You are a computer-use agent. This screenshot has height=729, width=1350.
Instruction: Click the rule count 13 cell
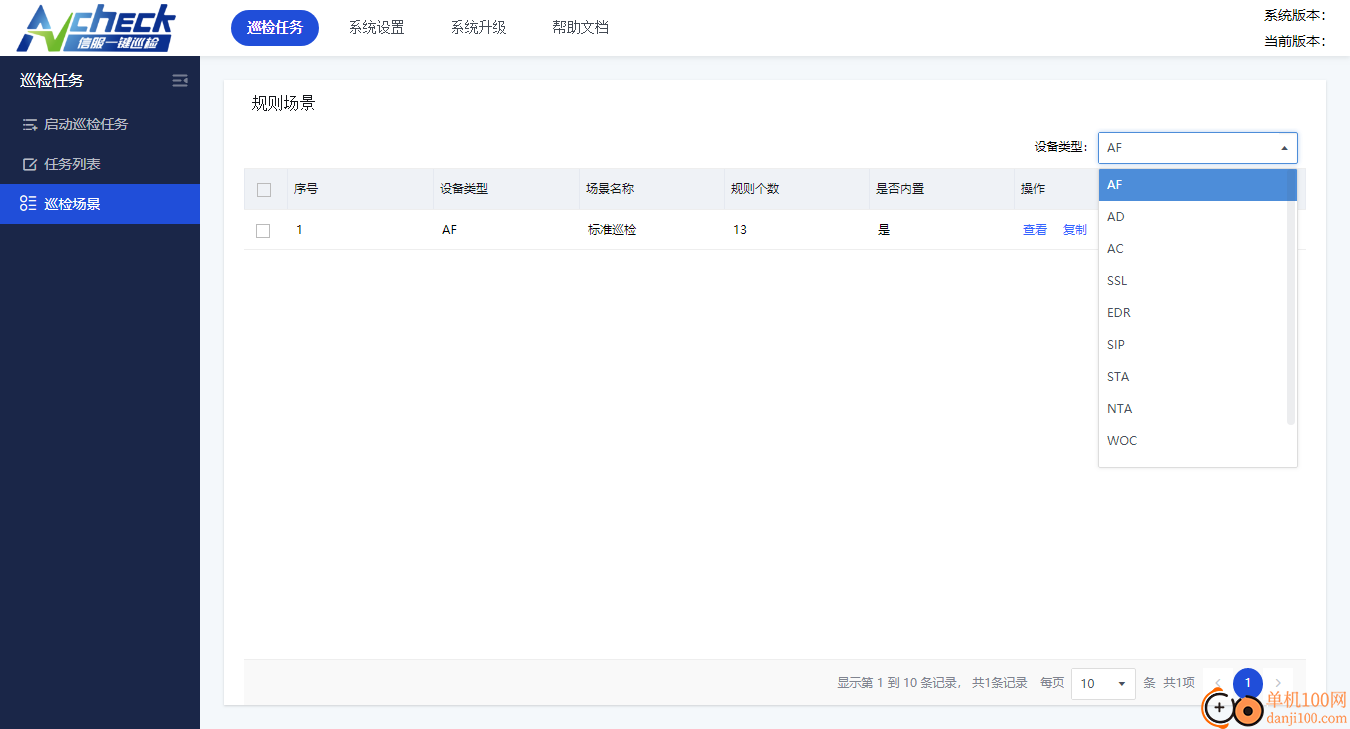click(x=740, y=230)
